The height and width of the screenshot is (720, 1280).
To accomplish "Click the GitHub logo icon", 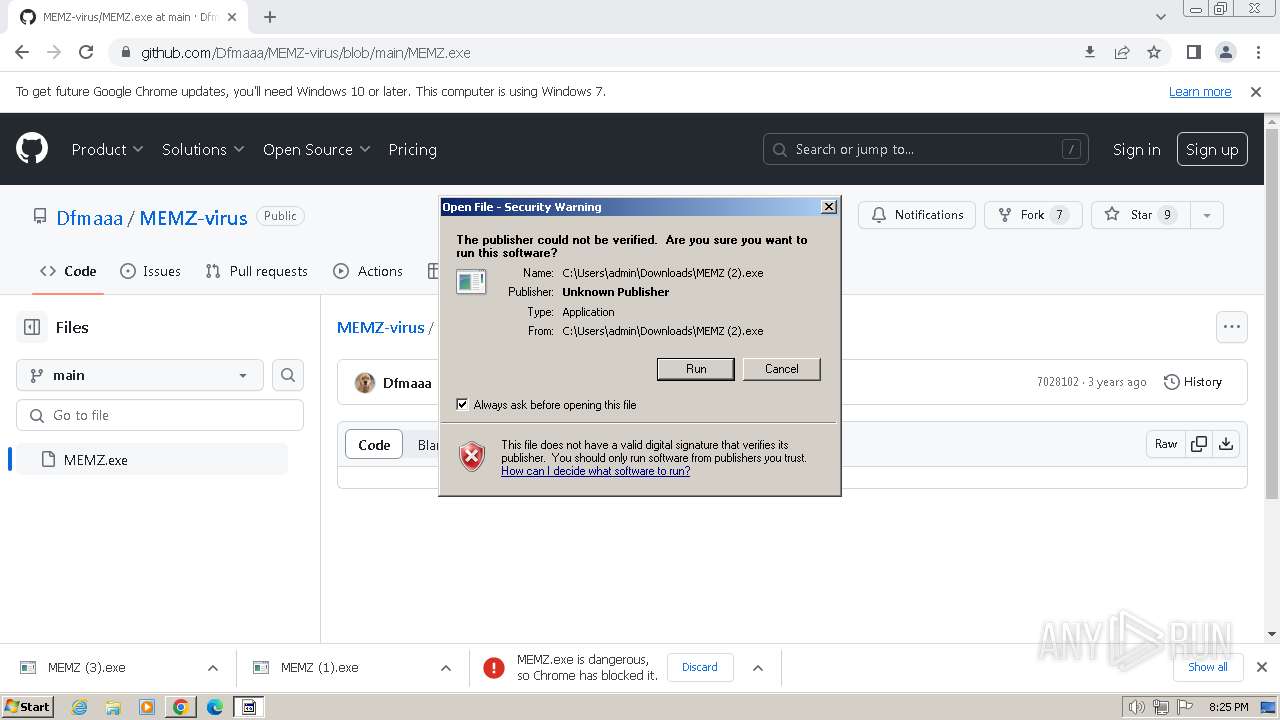I will 32,149.
